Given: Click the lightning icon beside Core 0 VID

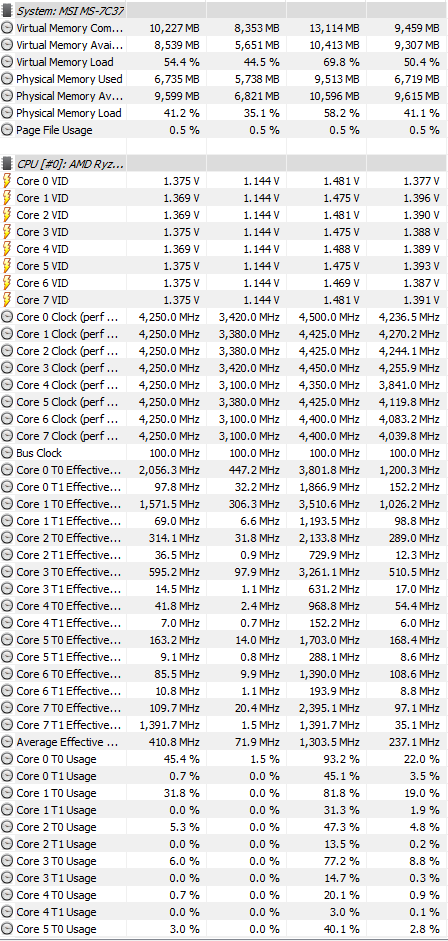Looking at the screenshot, I should [x=7, y=181].
